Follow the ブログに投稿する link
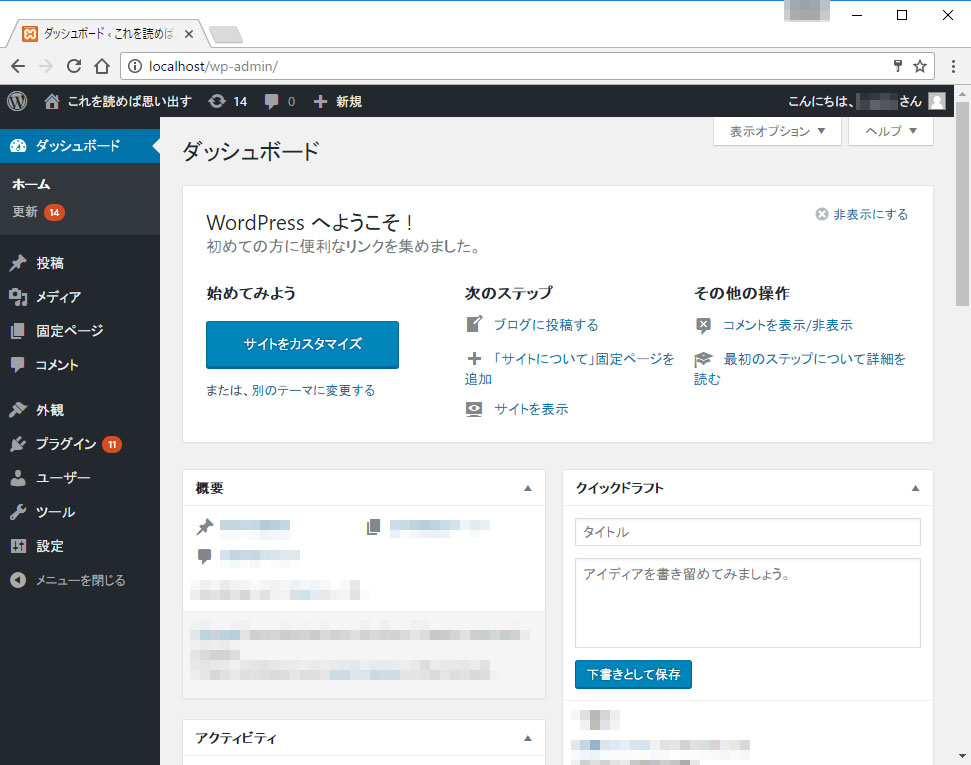This screenshot has height=765, width=971. (546, 325)
